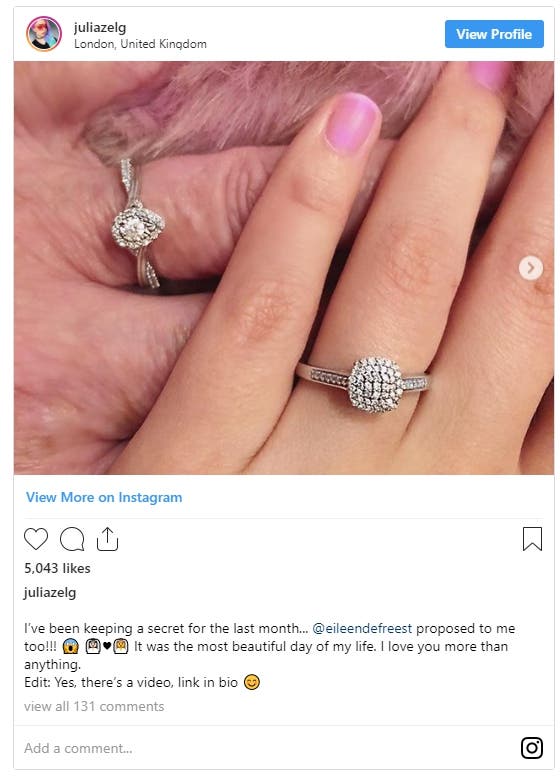Share the post using the upload arrow icon
The image size is (560, 776).
107,539
